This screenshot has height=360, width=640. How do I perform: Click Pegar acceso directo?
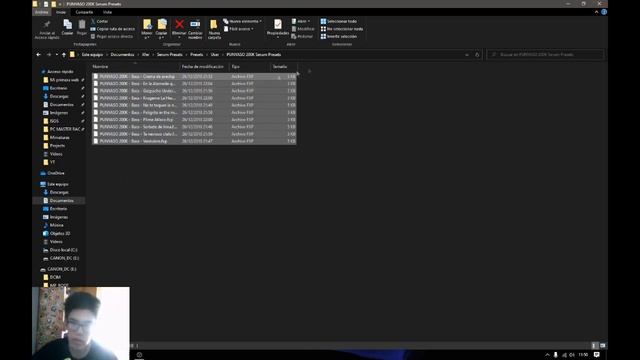[x=111, y=36]
